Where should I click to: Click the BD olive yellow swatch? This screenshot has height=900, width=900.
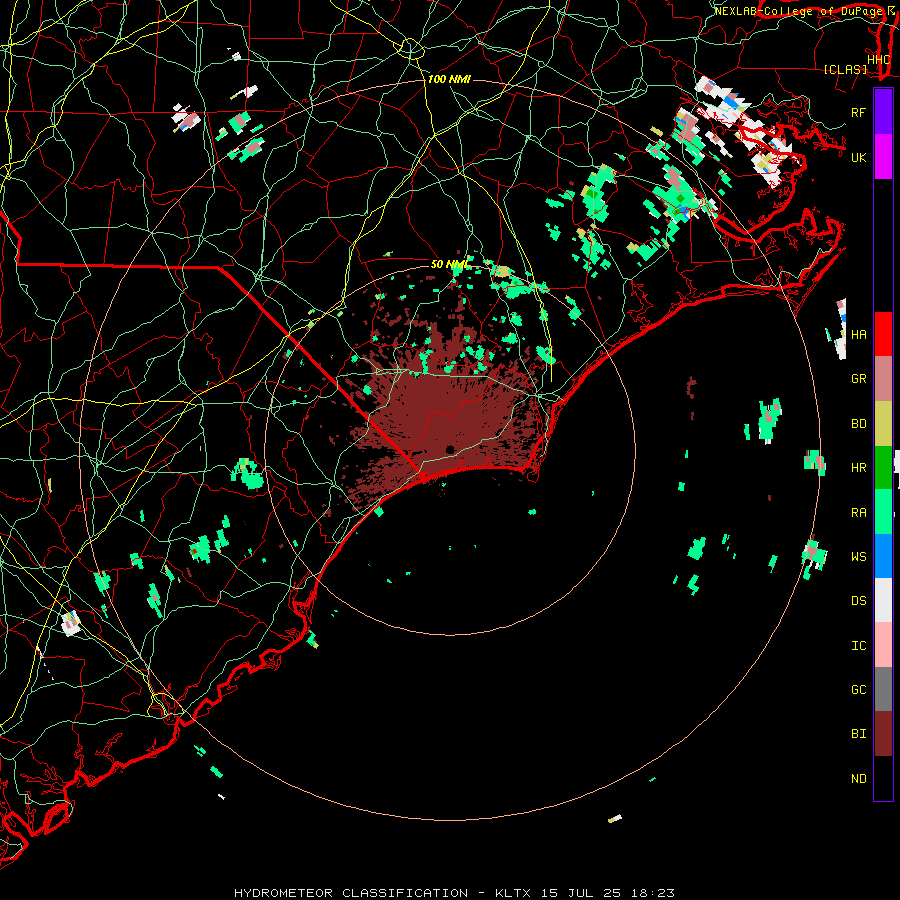883,423
